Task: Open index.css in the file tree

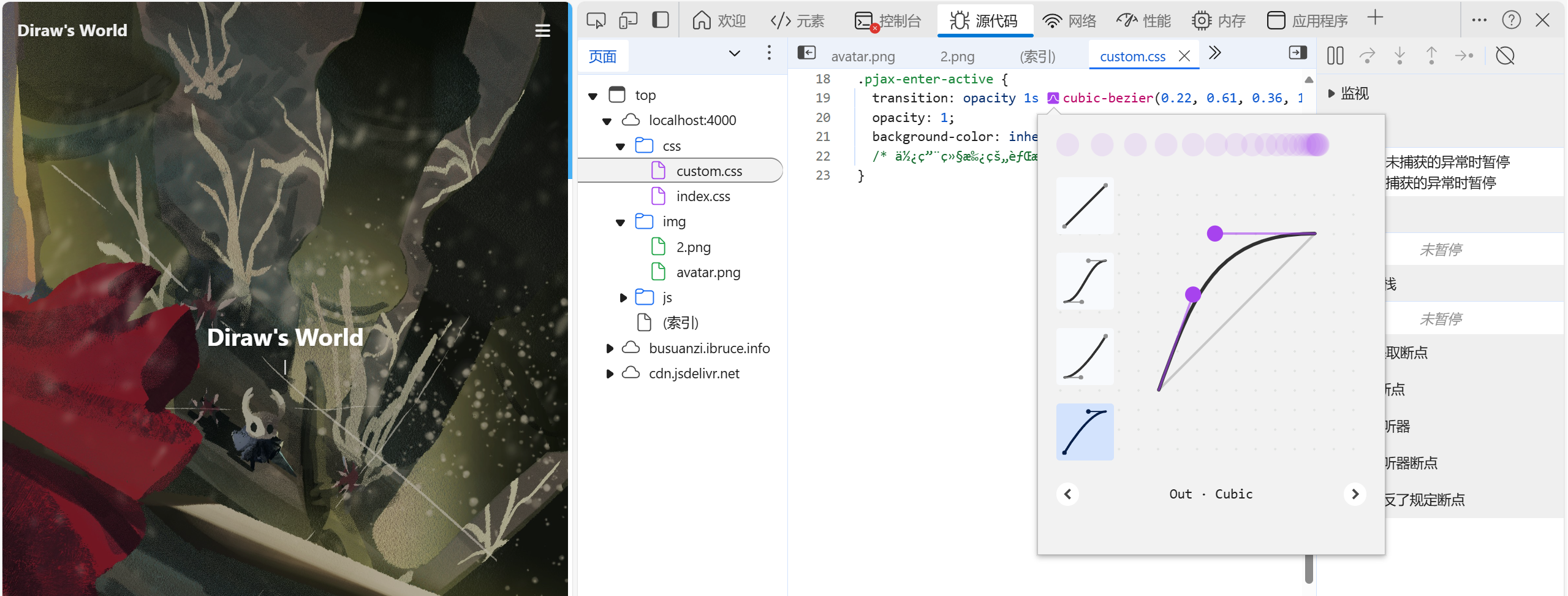Action: tap(703, 196)
